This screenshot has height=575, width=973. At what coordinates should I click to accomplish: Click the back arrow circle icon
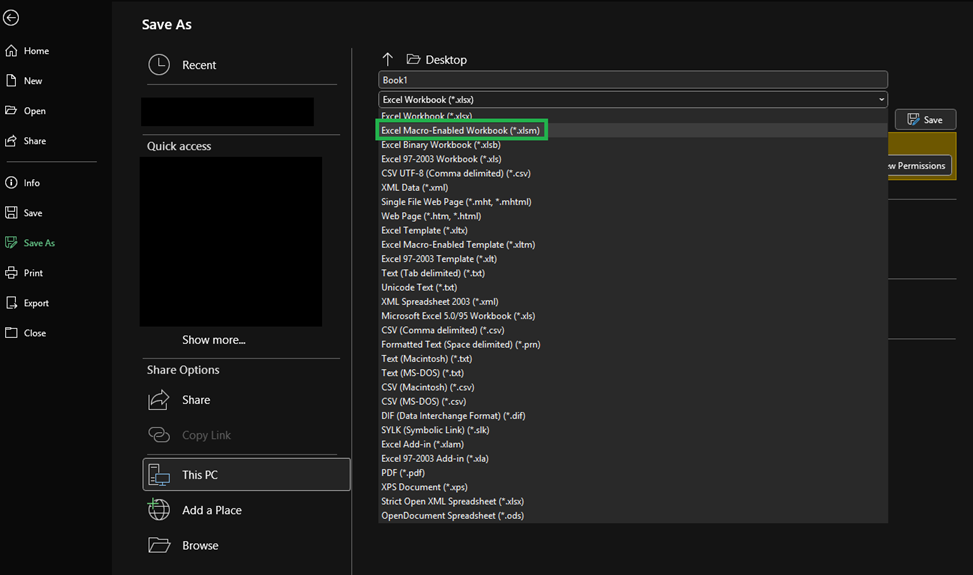pos(11,18)
